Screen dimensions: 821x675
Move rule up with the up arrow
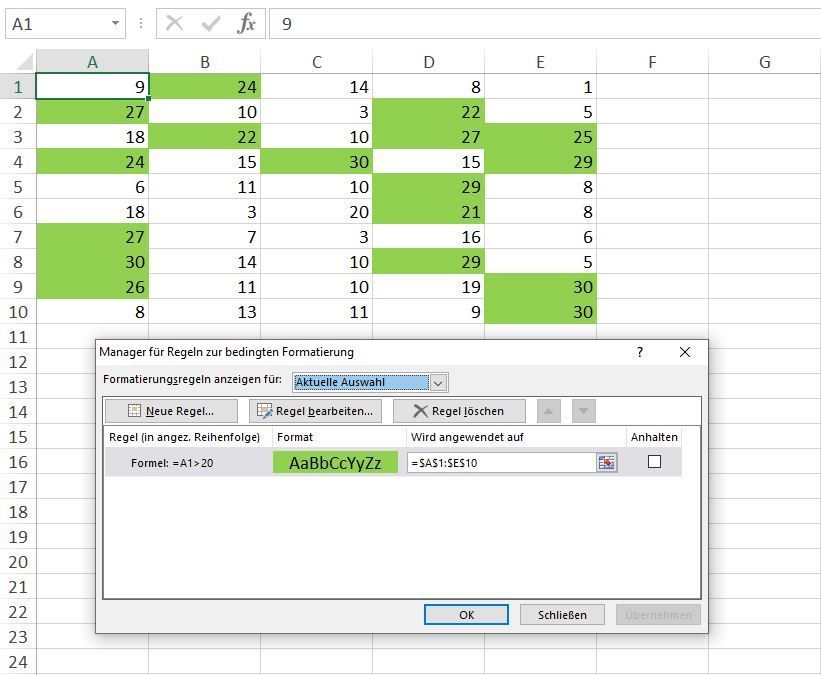click(x=548, y=411)
